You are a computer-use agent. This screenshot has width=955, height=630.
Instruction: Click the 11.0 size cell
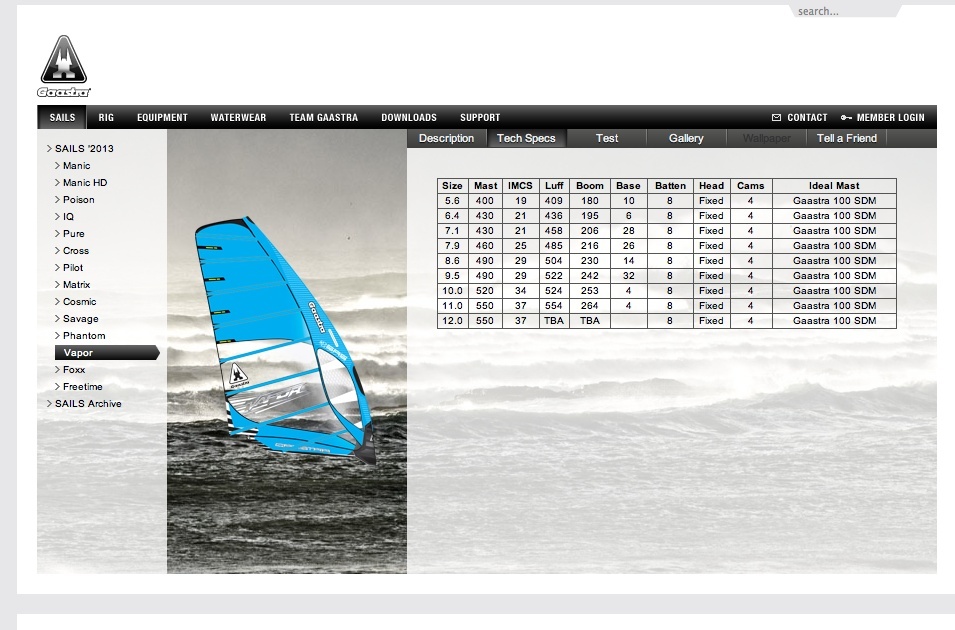pyautogui.click(x=453, y=306)
